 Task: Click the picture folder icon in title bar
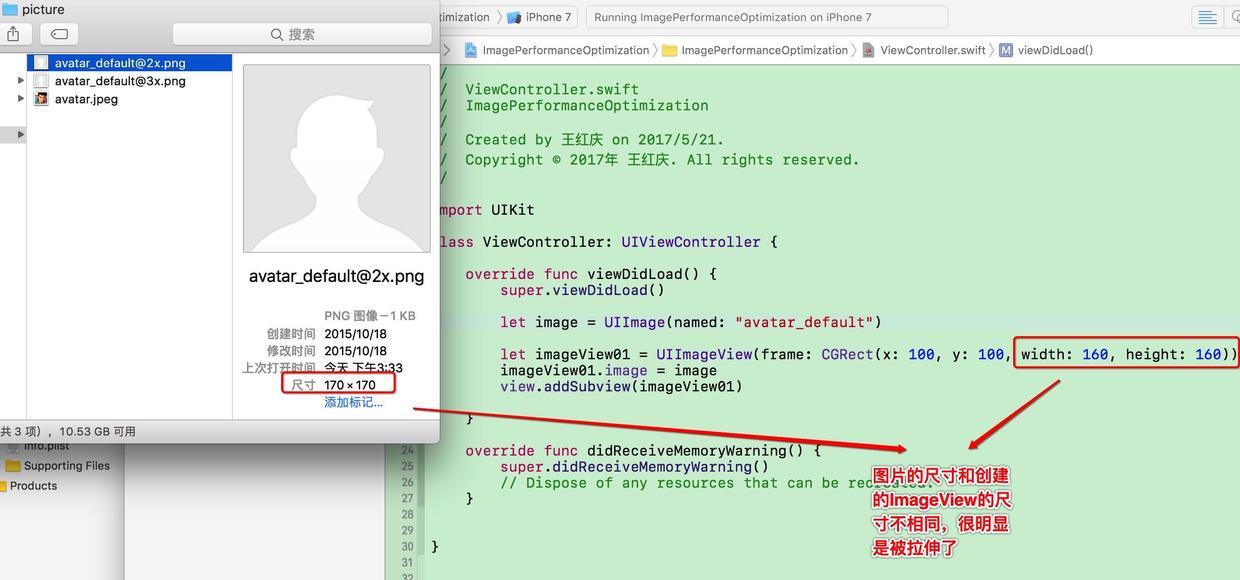[x=9, y=9]
